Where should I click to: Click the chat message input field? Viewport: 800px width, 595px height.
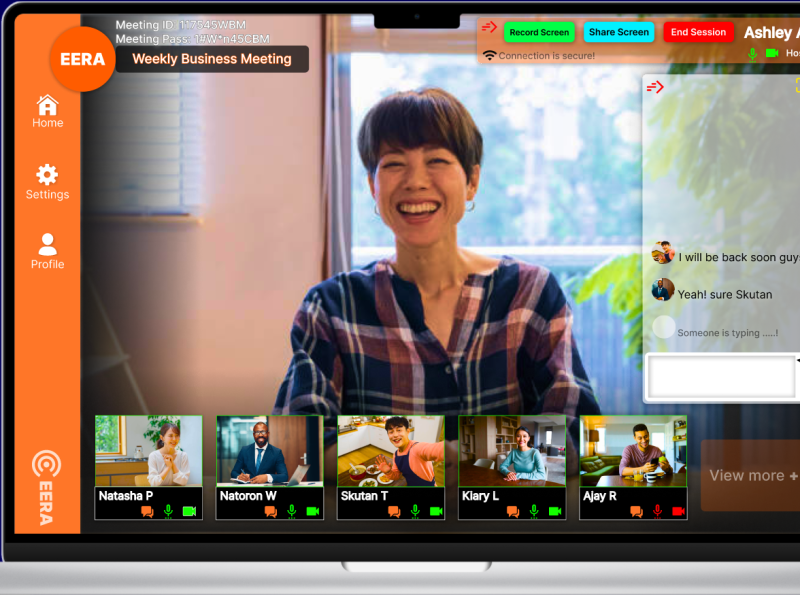(722, 376)
